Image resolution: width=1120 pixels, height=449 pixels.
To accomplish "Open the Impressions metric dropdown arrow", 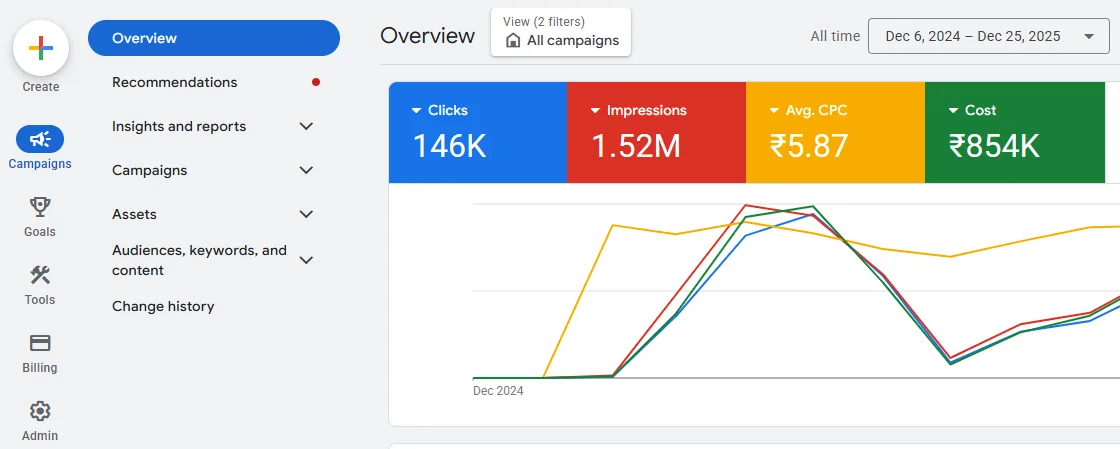I will click(x=595, y=111).
